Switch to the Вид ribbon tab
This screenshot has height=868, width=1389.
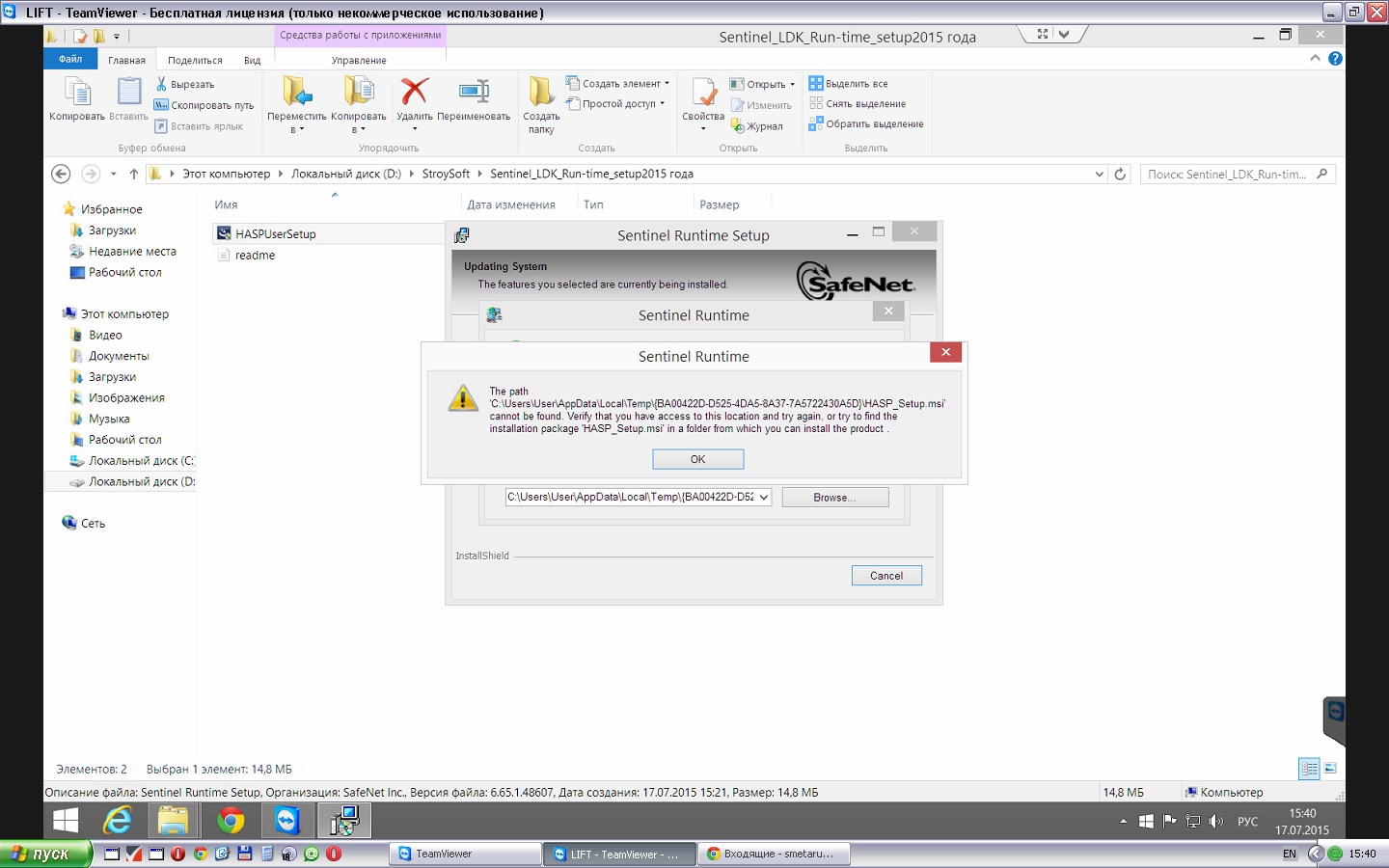click(252, 60)
